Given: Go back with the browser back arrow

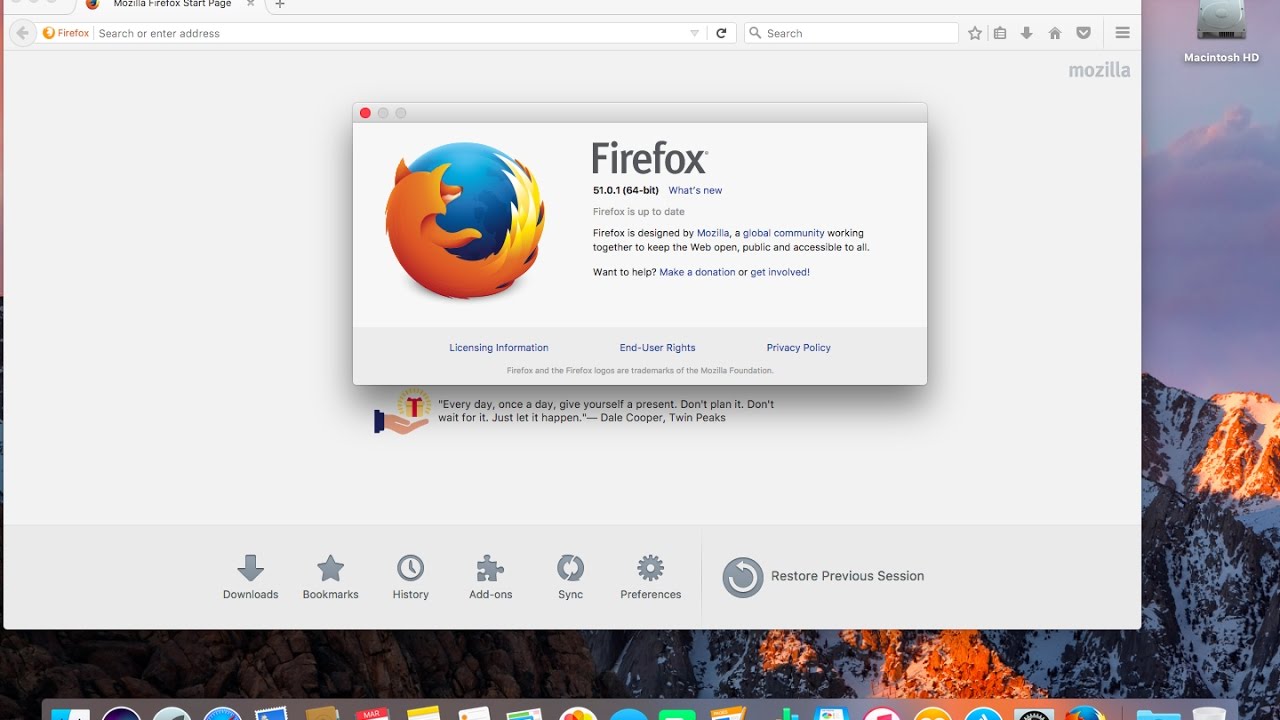Looking at the screenshot, I should (22, 33).
